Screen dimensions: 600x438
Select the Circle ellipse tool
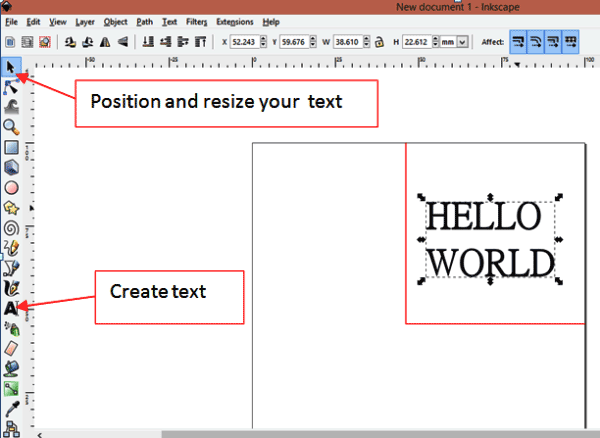(11, 187)
